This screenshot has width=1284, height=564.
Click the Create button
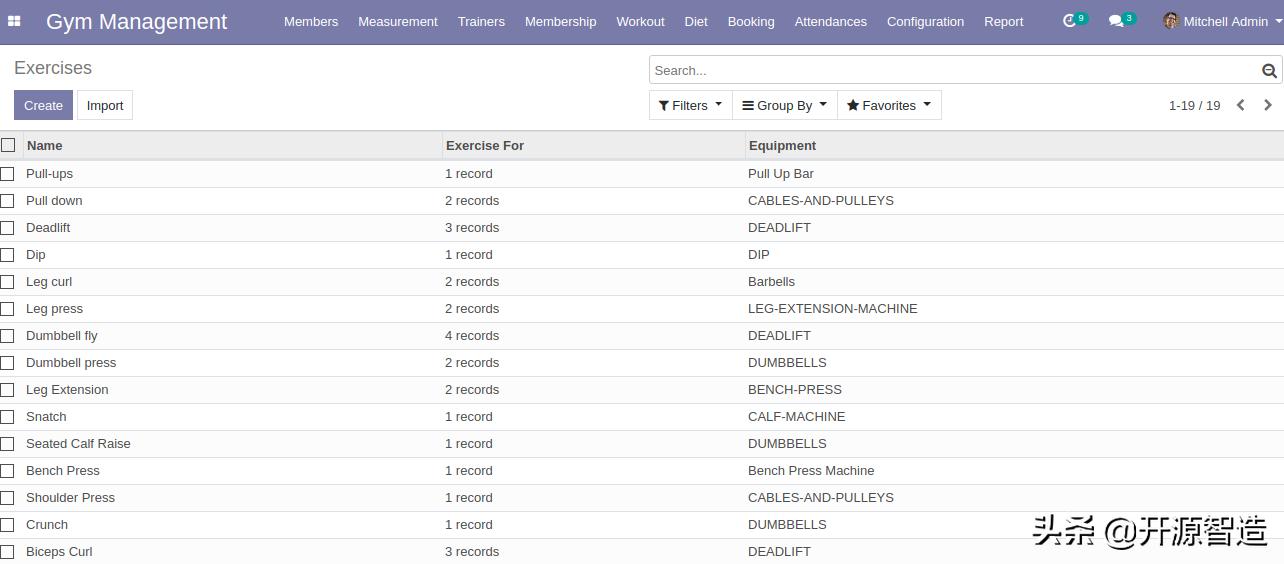[x=43, y=105]
